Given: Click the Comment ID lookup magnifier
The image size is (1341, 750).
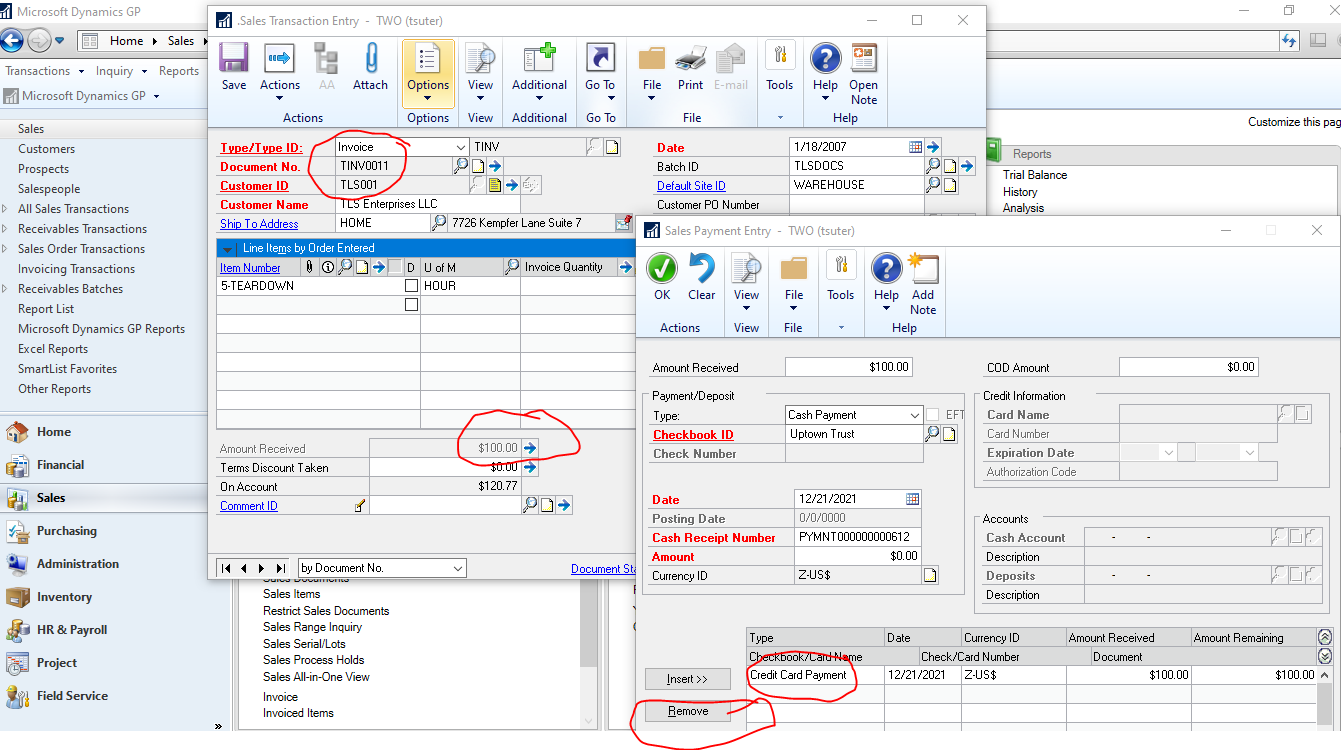Looking at the screenshot, I should pyautogui.click(x=530, y=506).
